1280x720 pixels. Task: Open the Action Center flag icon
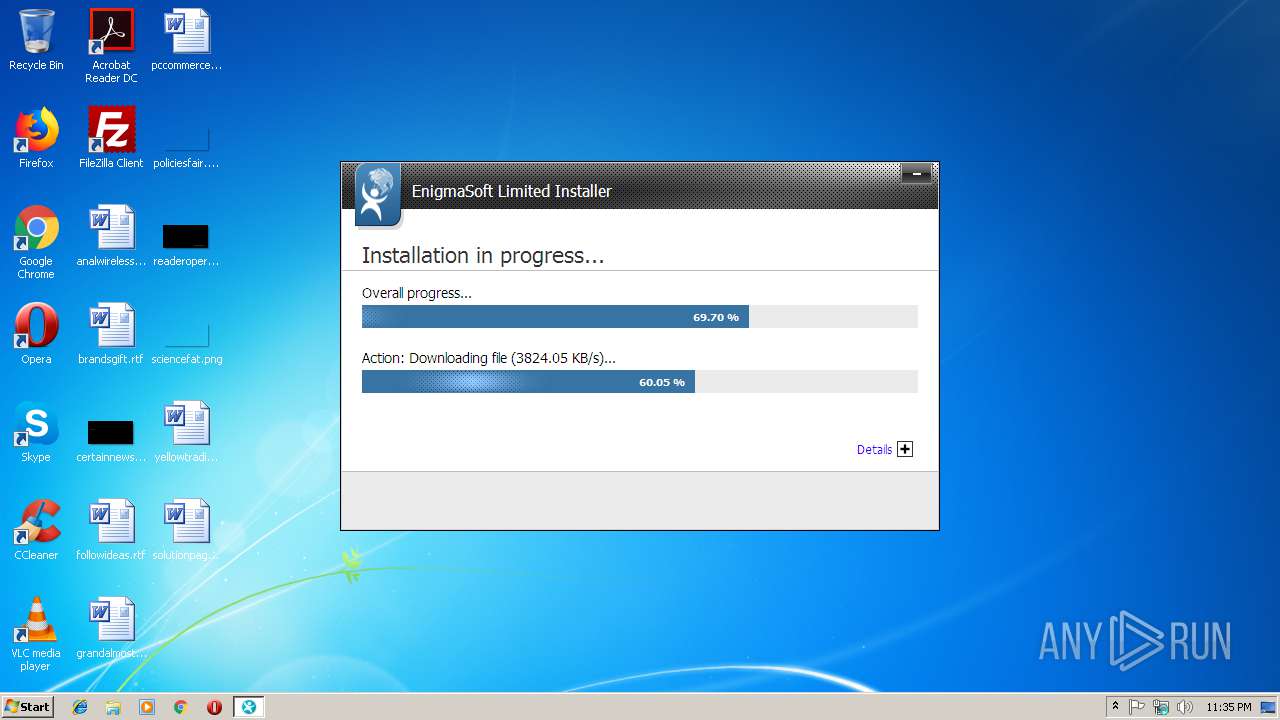1137,707
